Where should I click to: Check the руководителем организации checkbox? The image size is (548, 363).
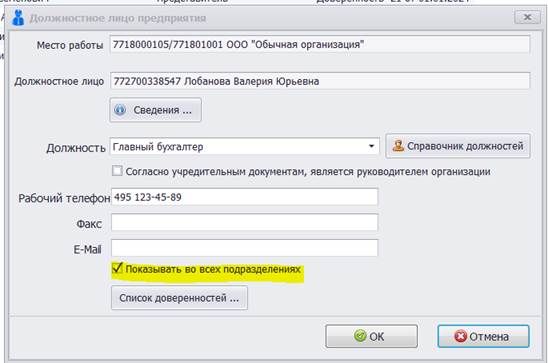click(x=117, y=171)
